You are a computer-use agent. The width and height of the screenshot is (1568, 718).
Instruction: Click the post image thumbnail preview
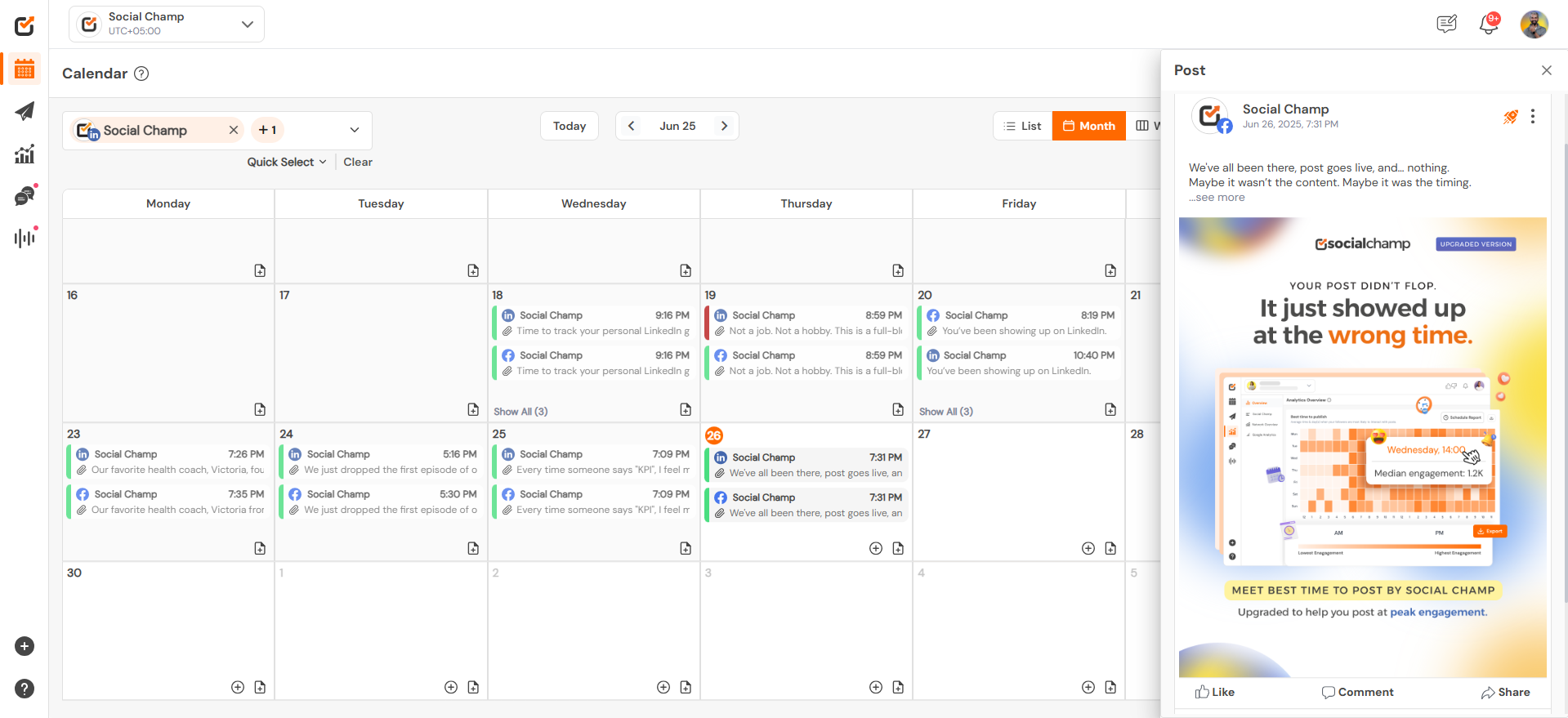[1362, 447]
